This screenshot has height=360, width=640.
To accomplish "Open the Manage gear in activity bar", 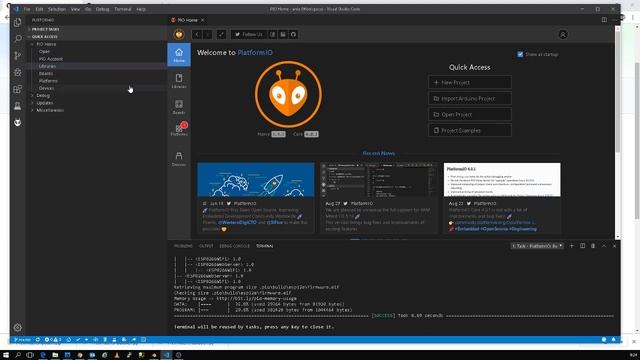I will pyautogui.click(x=18, y=327).
